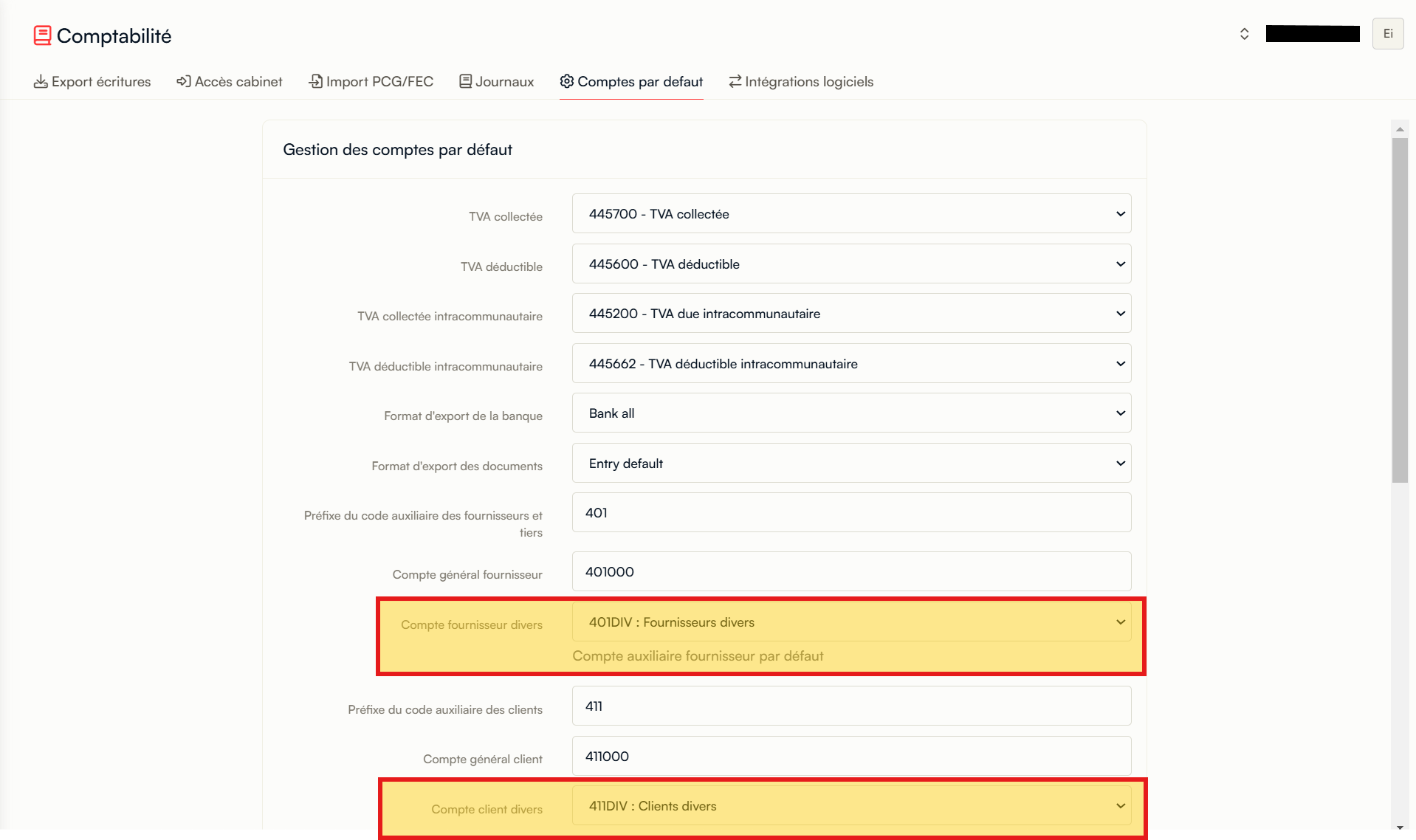Click the Comptes par defaut gear icon
1416x840 pixels.
click(x=566, y=81)
